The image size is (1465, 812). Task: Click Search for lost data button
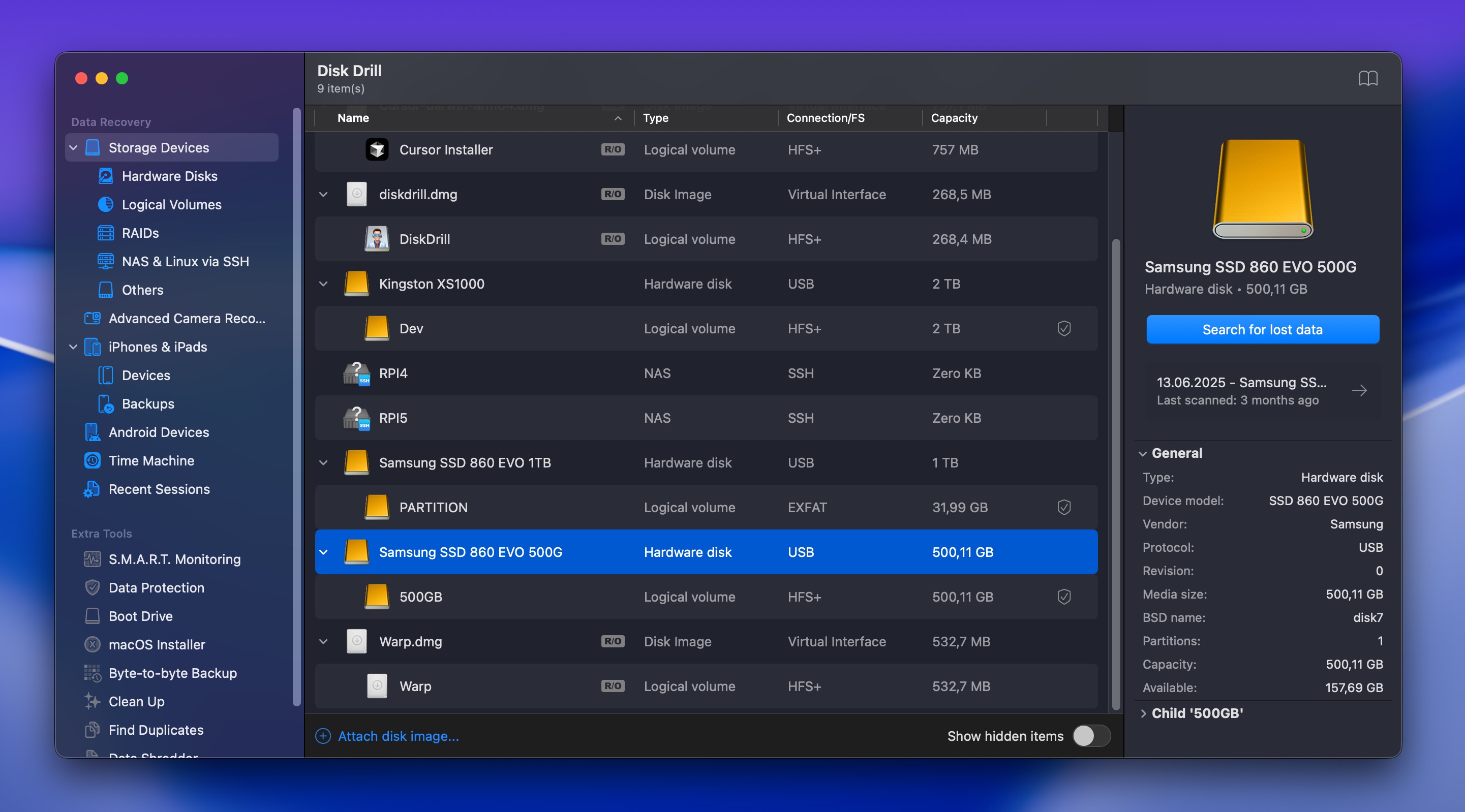1262,330
